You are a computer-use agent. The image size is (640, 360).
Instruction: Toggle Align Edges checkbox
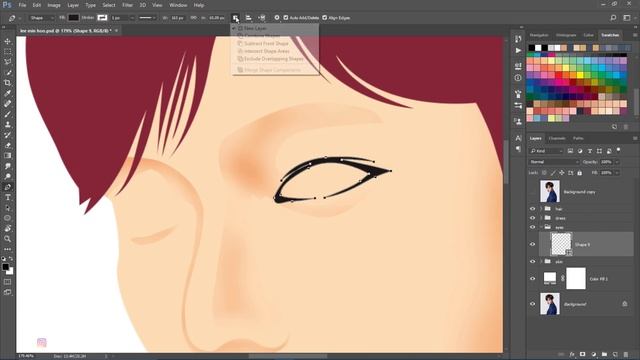click(x=325, y=18)
